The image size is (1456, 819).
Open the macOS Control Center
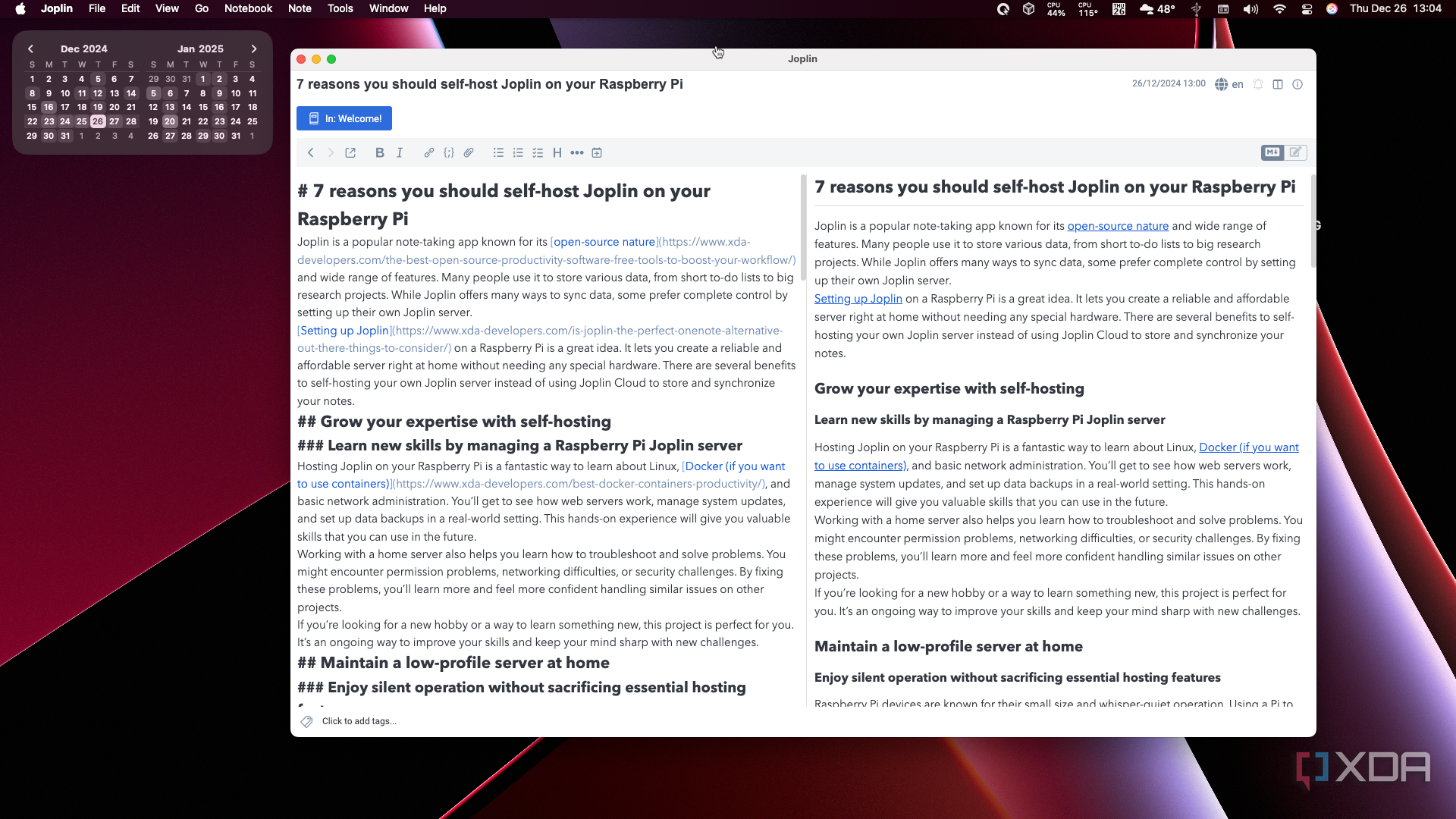pyautogui.click(x=1307, y=9)
